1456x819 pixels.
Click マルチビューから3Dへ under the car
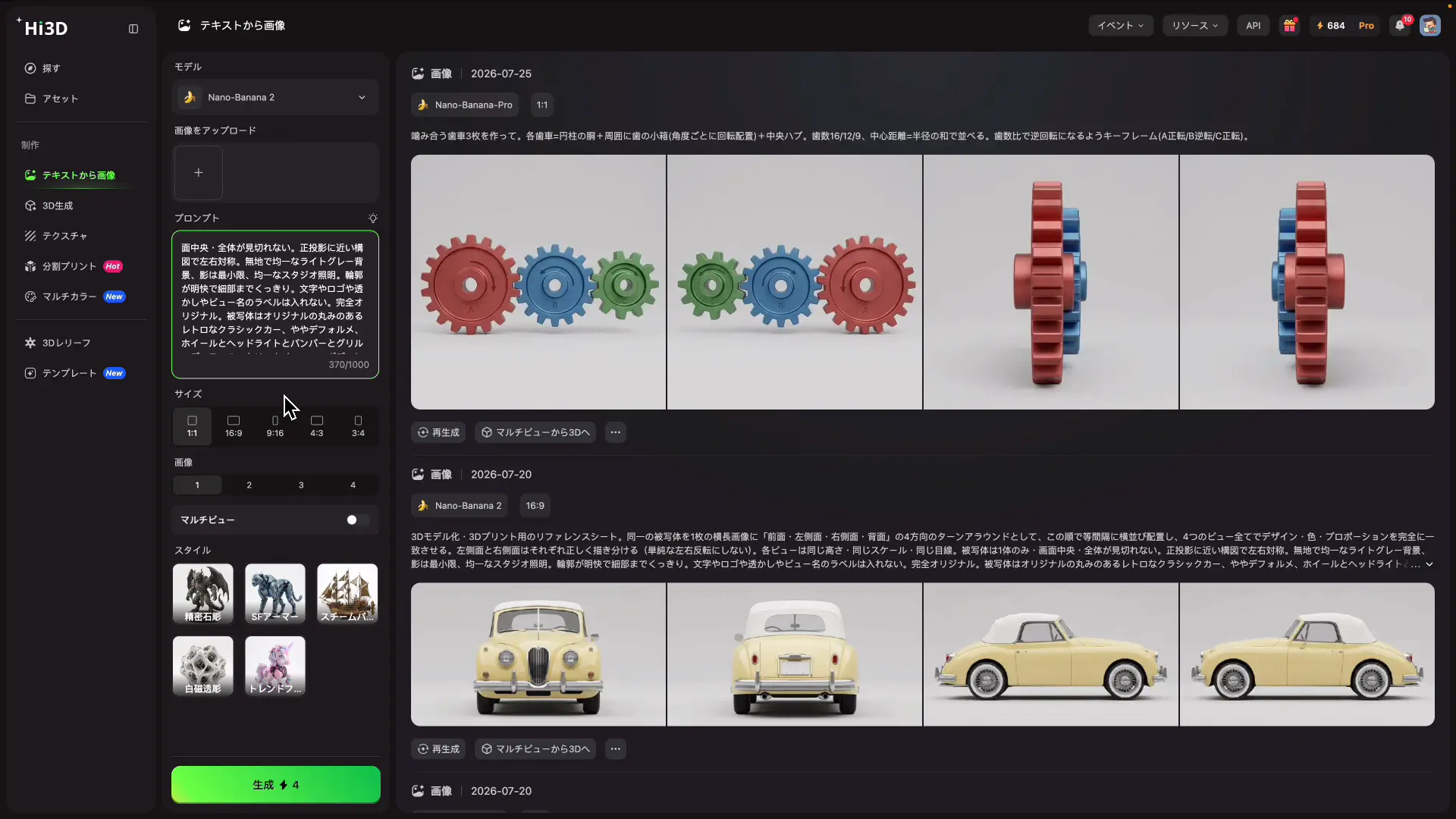(535, 749)
